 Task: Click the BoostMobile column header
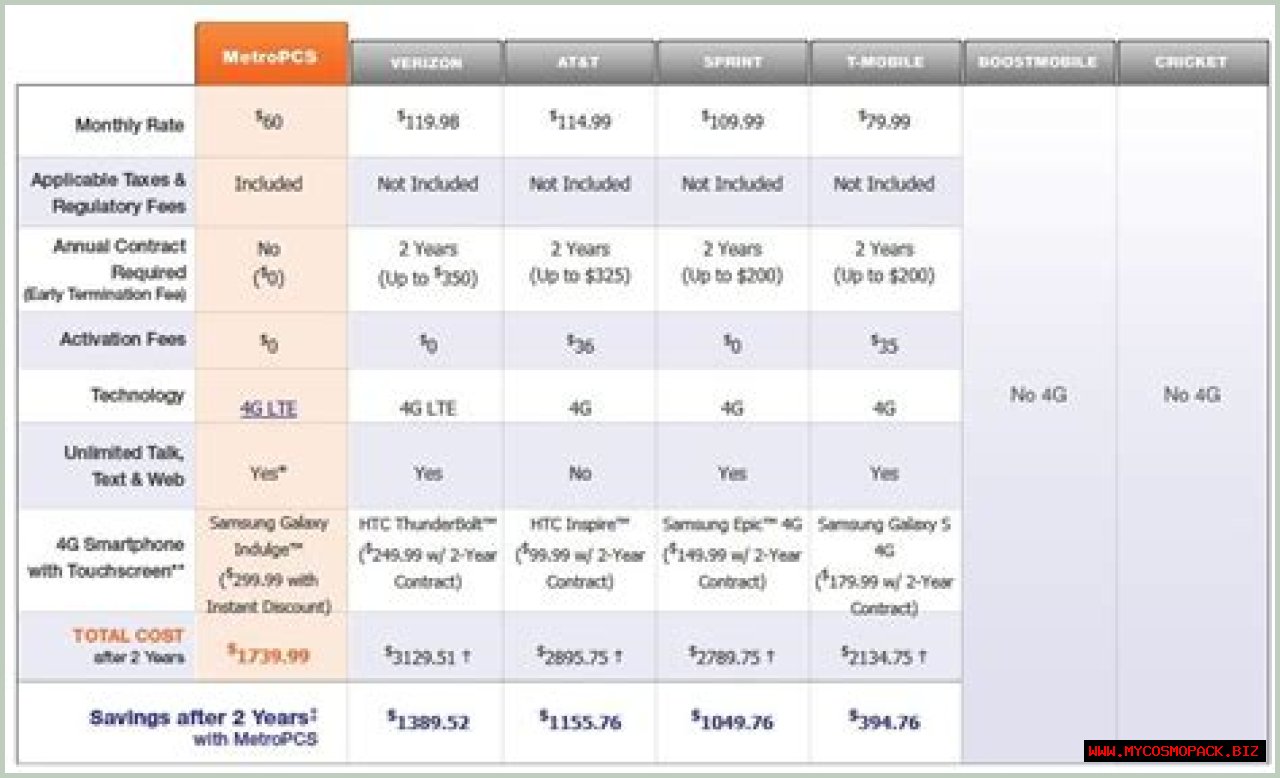pyautogui.click(x=1039, y=63)
